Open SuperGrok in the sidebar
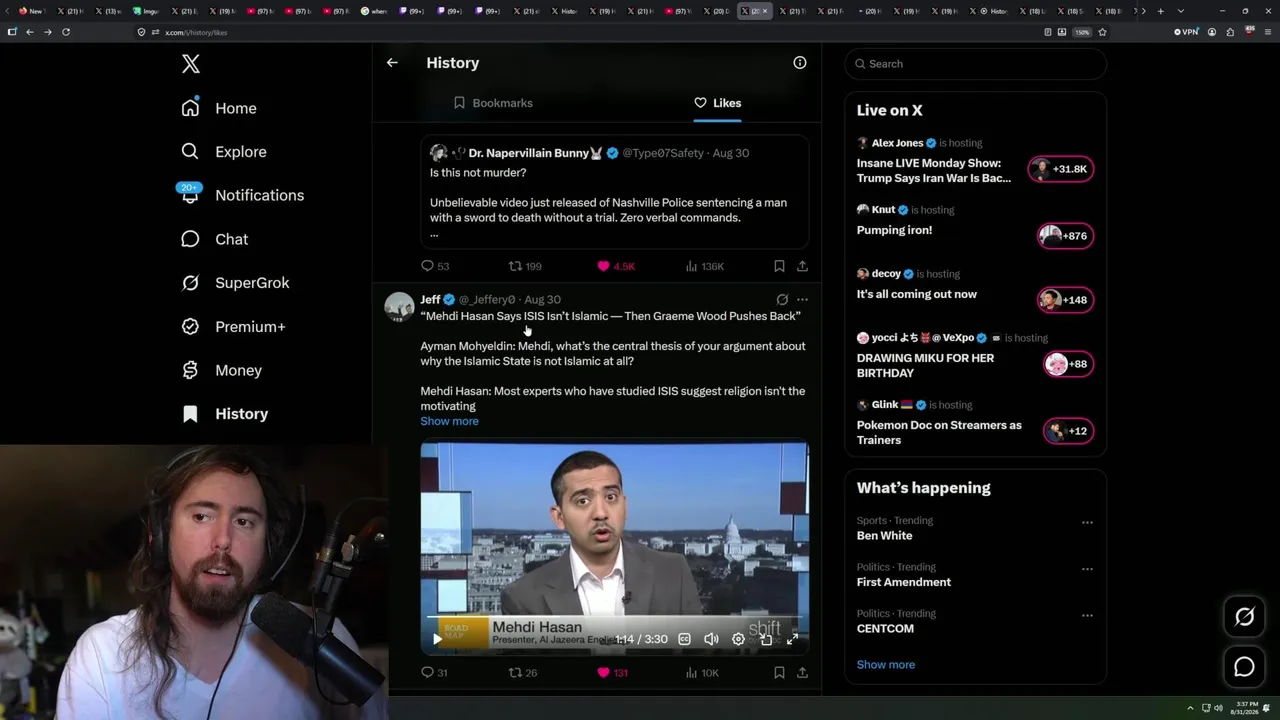 235,283
